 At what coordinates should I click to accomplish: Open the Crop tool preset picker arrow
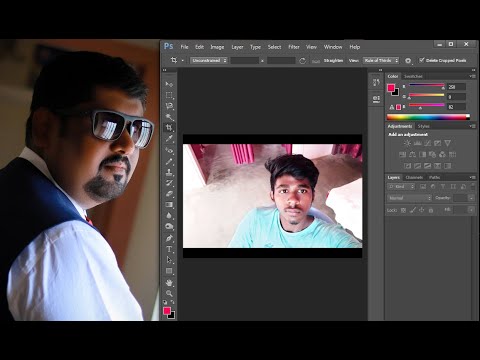tap(183, 60)
